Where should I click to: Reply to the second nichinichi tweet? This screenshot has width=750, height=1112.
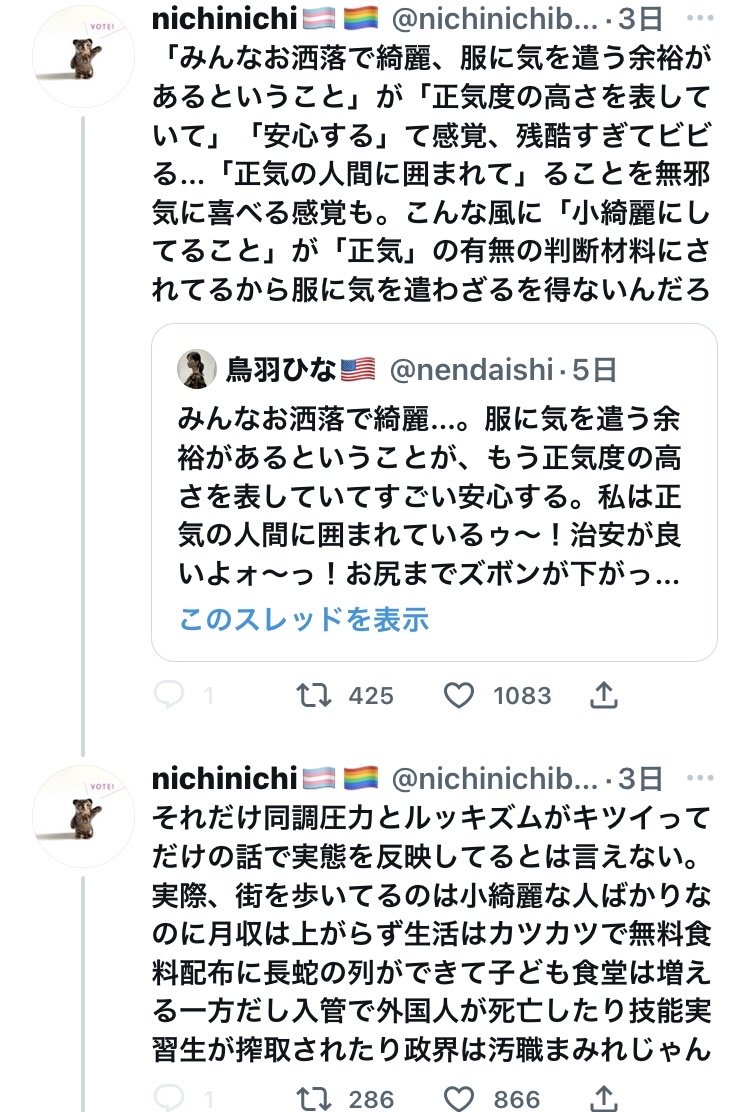(x=172, y=1100)
